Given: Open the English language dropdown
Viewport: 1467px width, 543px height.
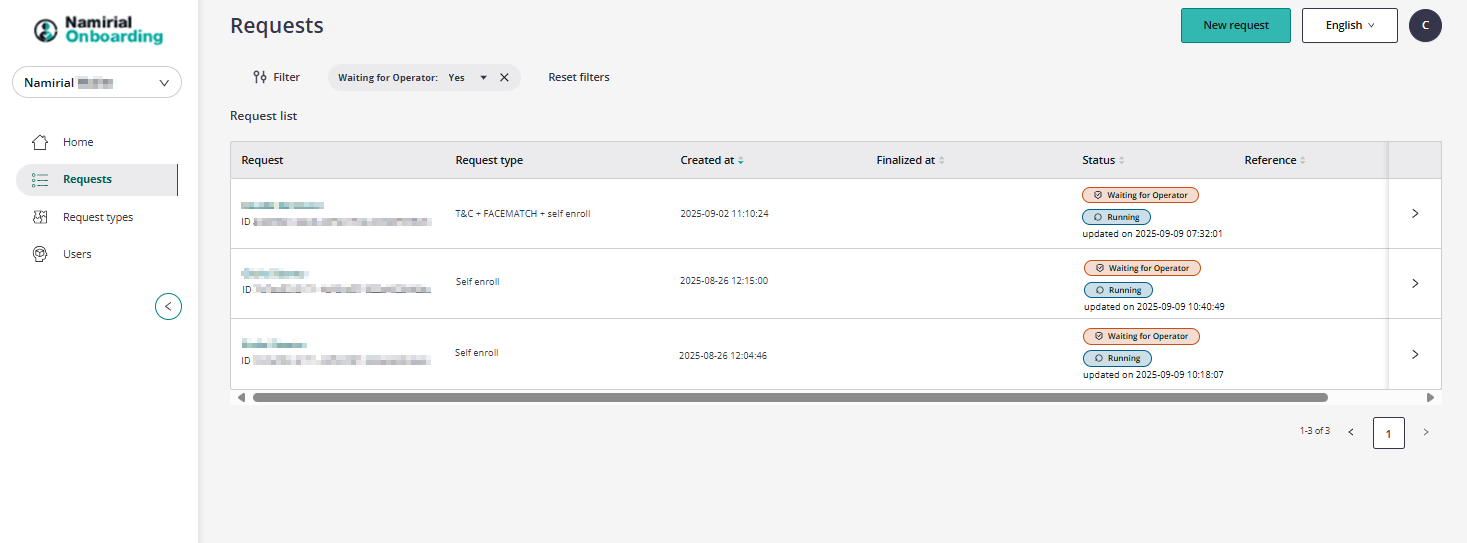Looking at the screenshot, I should point(1349,25).
